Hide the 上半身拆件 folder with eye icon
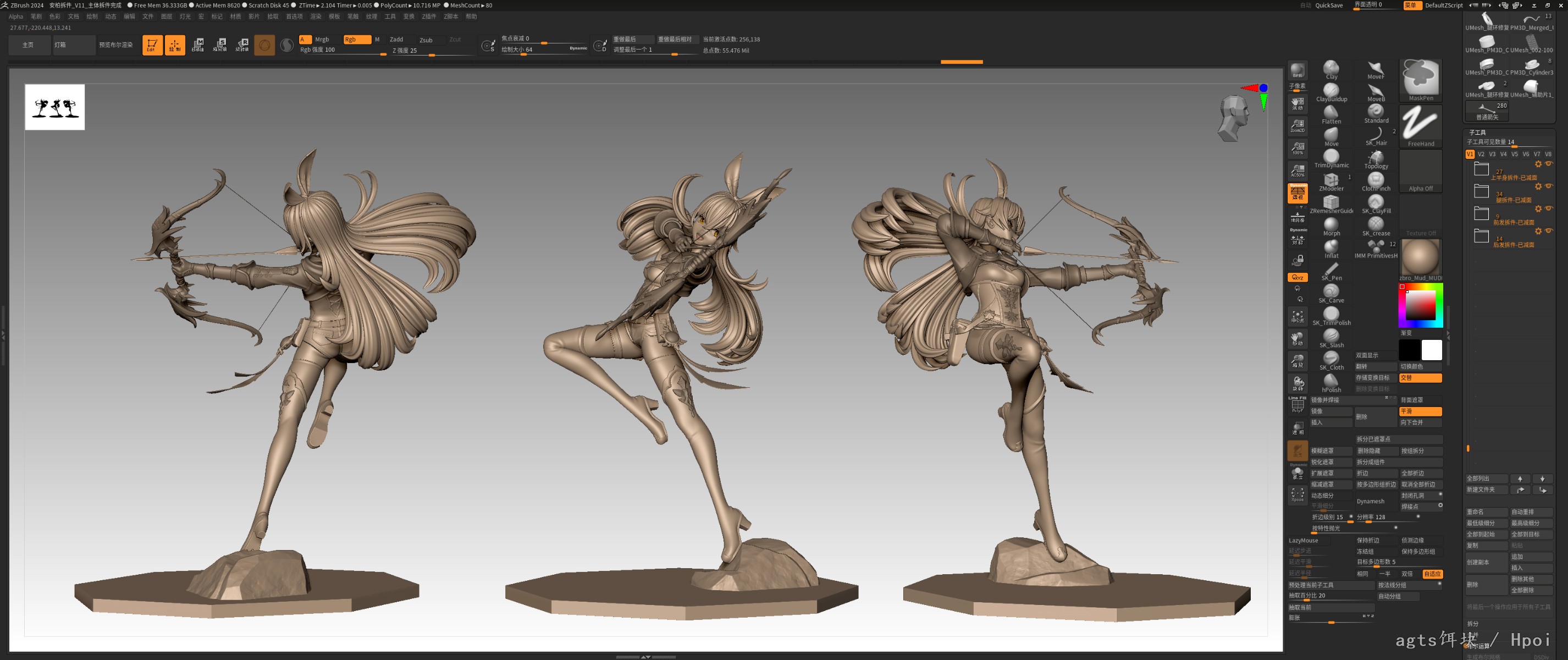This screenshot has width=1568, height=660. tap(1549, 164)
